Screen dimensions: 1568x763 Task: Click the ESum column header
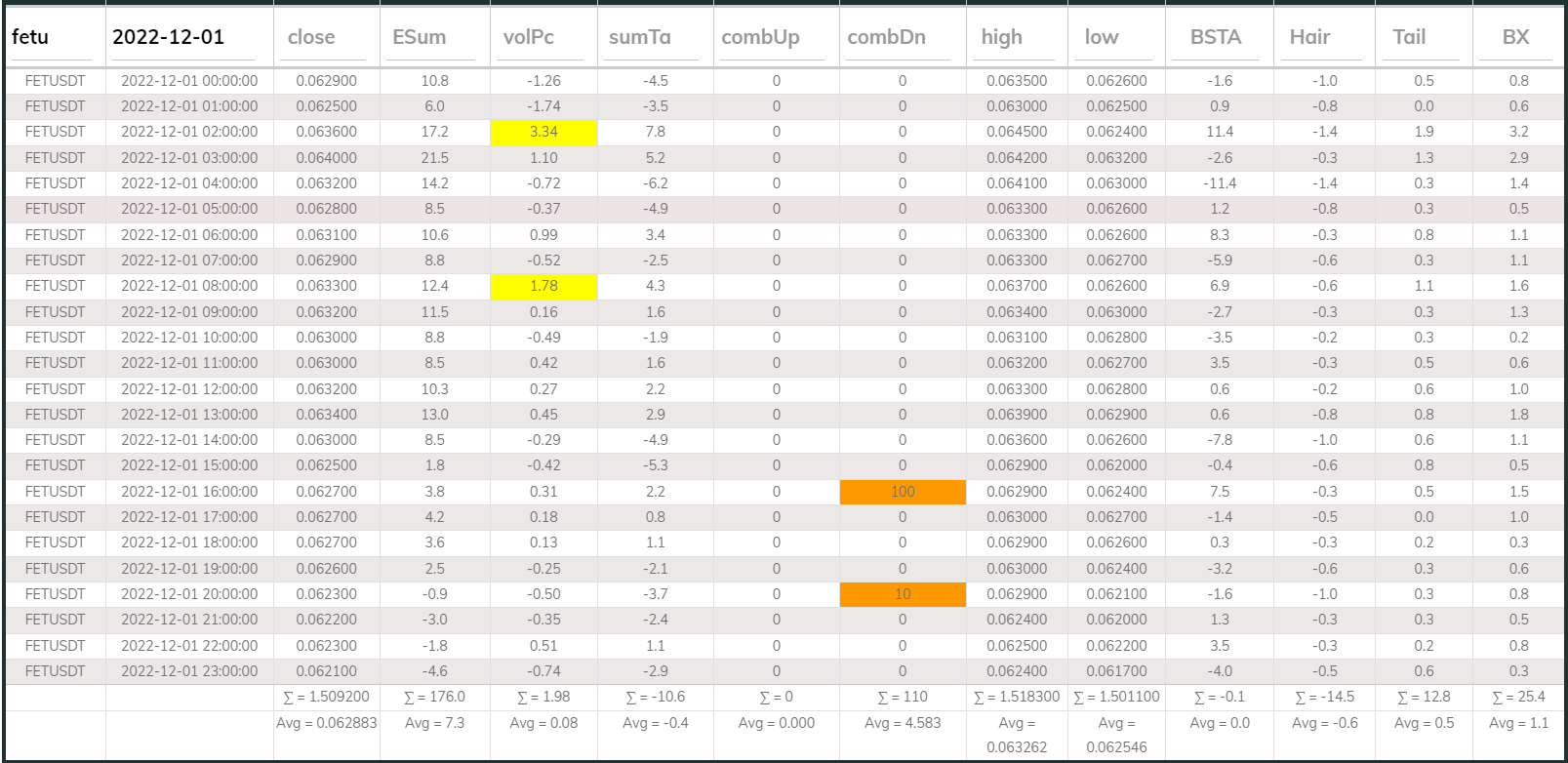419,37
